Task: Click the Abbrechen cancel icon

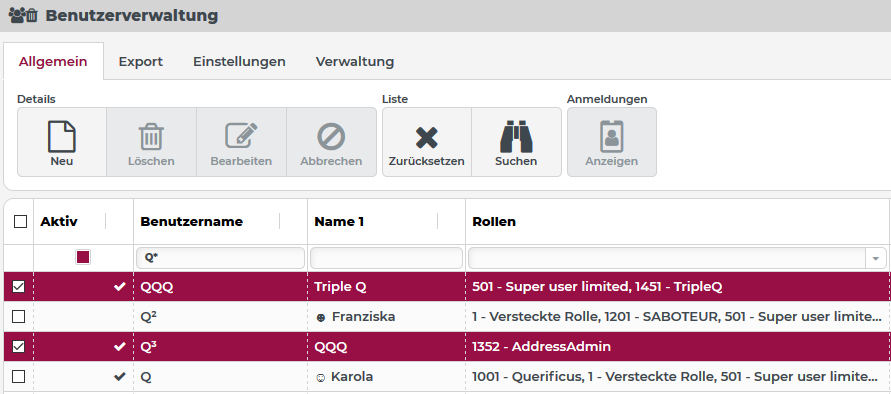Action: click(x=331, y=137)
